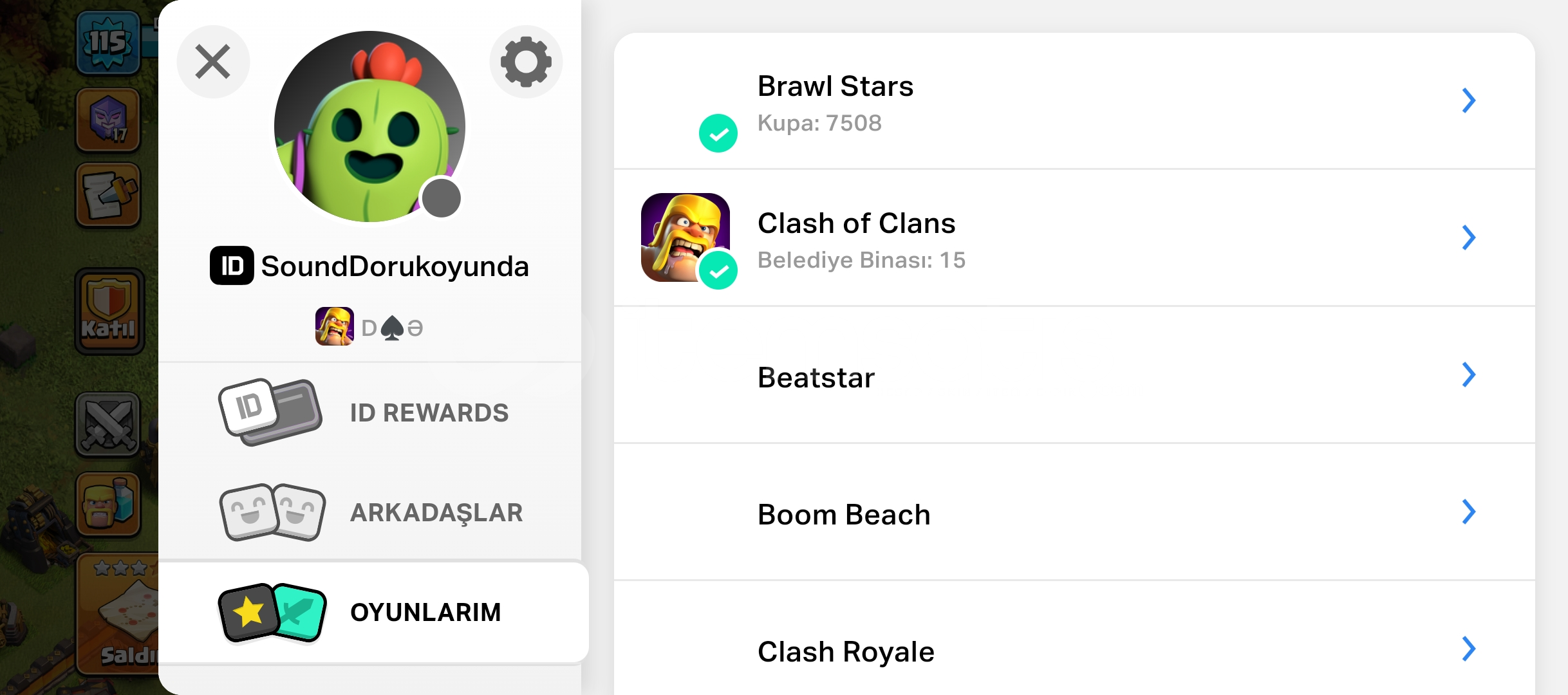Screen dimensions: 1568x695
Task: Close the Supercell ID panel
Action: (213, 62)
